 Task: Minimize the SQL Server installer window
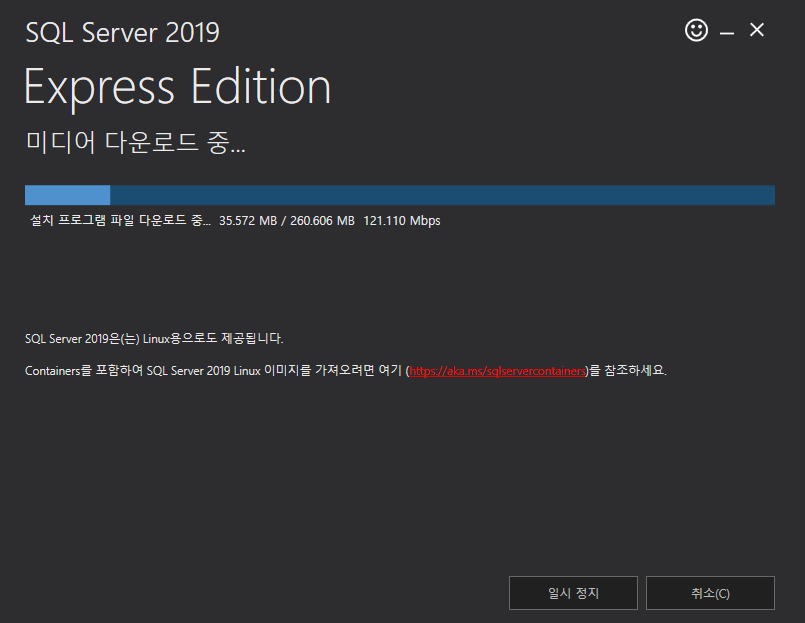(x=726, y=31)
